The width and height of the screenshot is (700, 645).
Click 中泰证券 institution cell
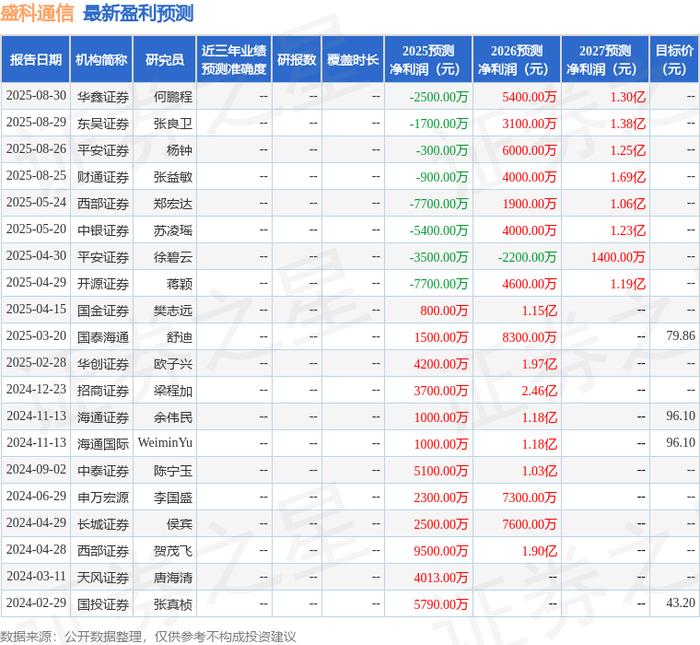pyautogui.click(x=103, y=470)
